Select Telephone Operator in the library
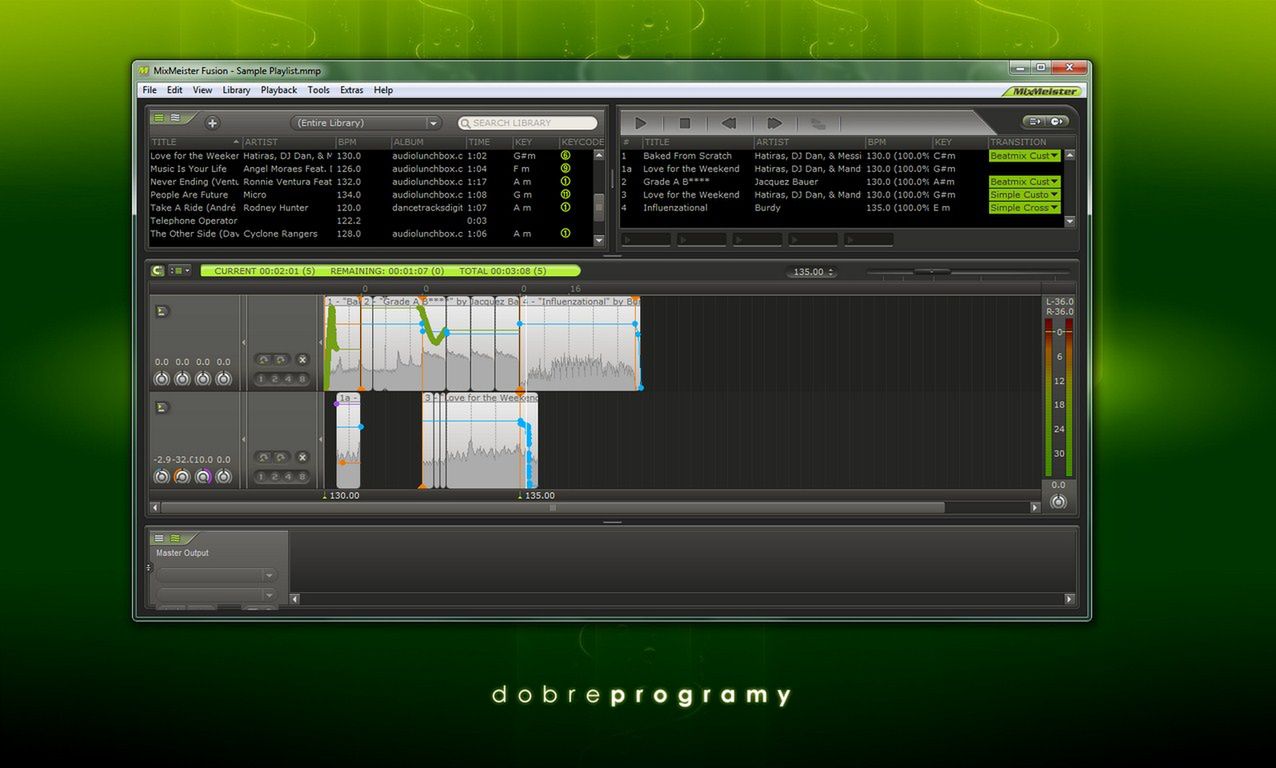The height and width of the screenshot is (768, 1276). pos(370,221)
